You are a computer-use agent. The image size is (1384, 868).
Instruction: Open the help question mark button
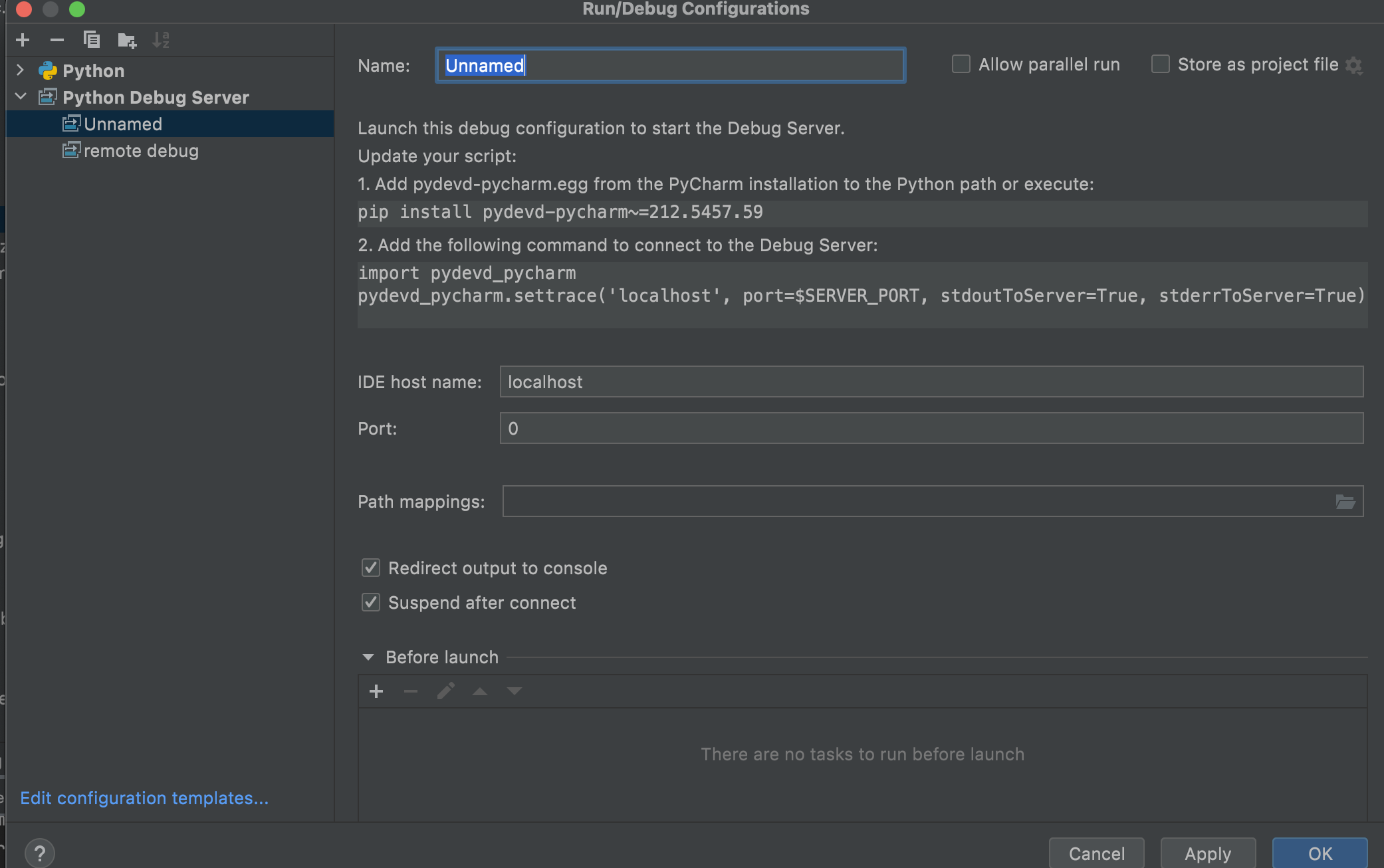[40, 853]
